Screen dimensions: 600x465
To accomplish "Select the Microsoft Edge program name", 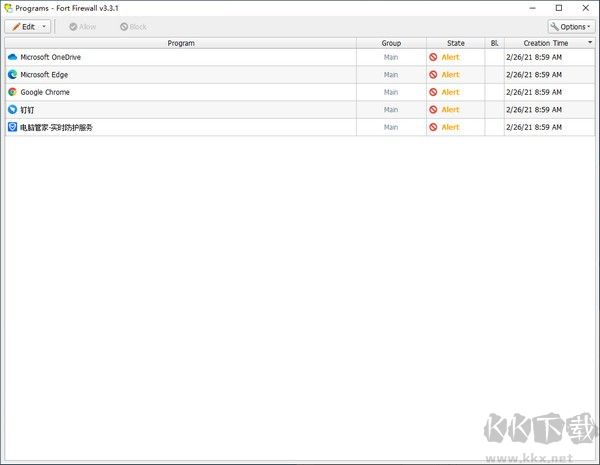I will [44, 75].
